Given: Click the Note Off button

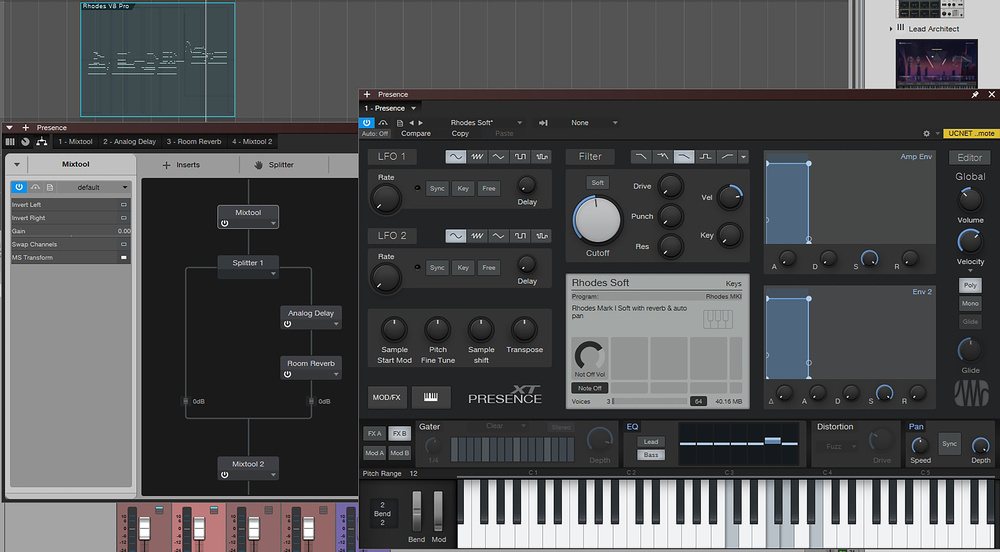Looking at the screenshot, I should (x=589, y=388).
